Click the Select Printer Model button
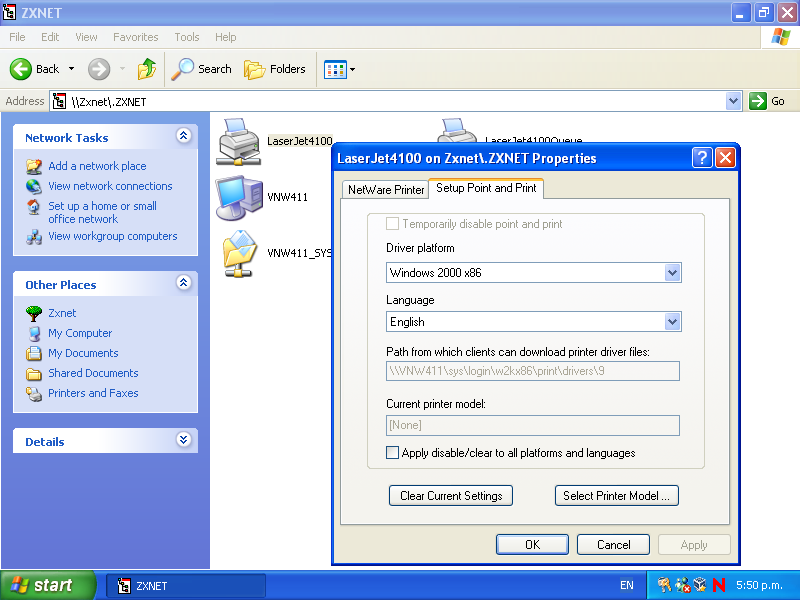 pos(616,495)
